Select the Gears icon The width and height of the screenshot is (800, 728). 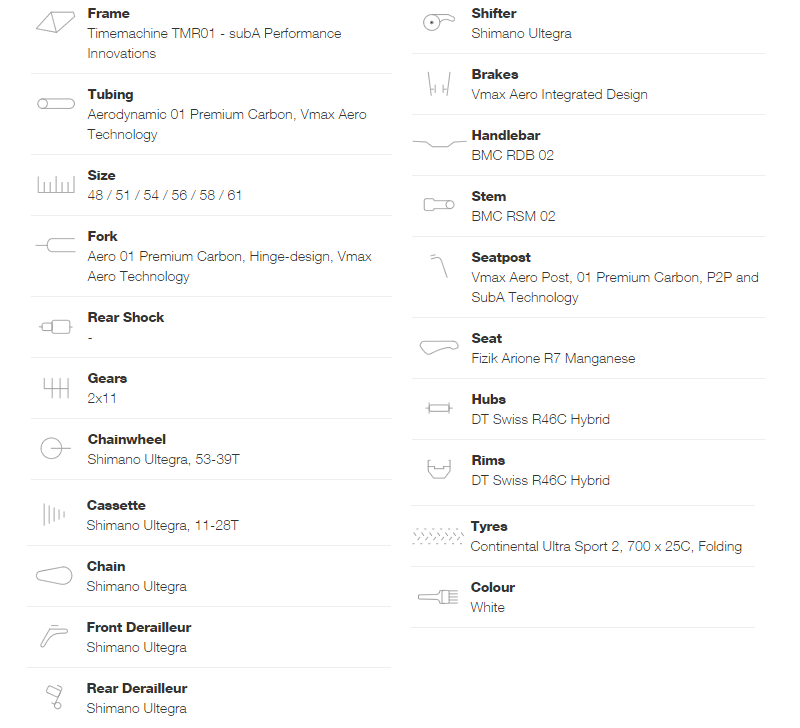(56, 388)
